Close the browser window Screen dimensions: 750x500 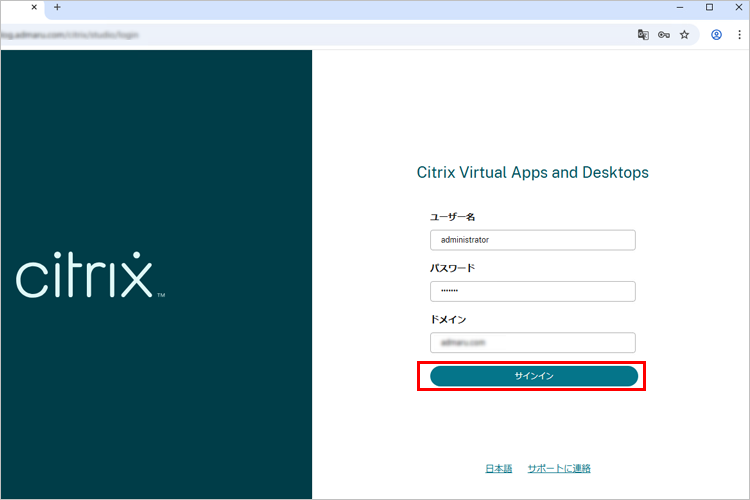(737, 8)
